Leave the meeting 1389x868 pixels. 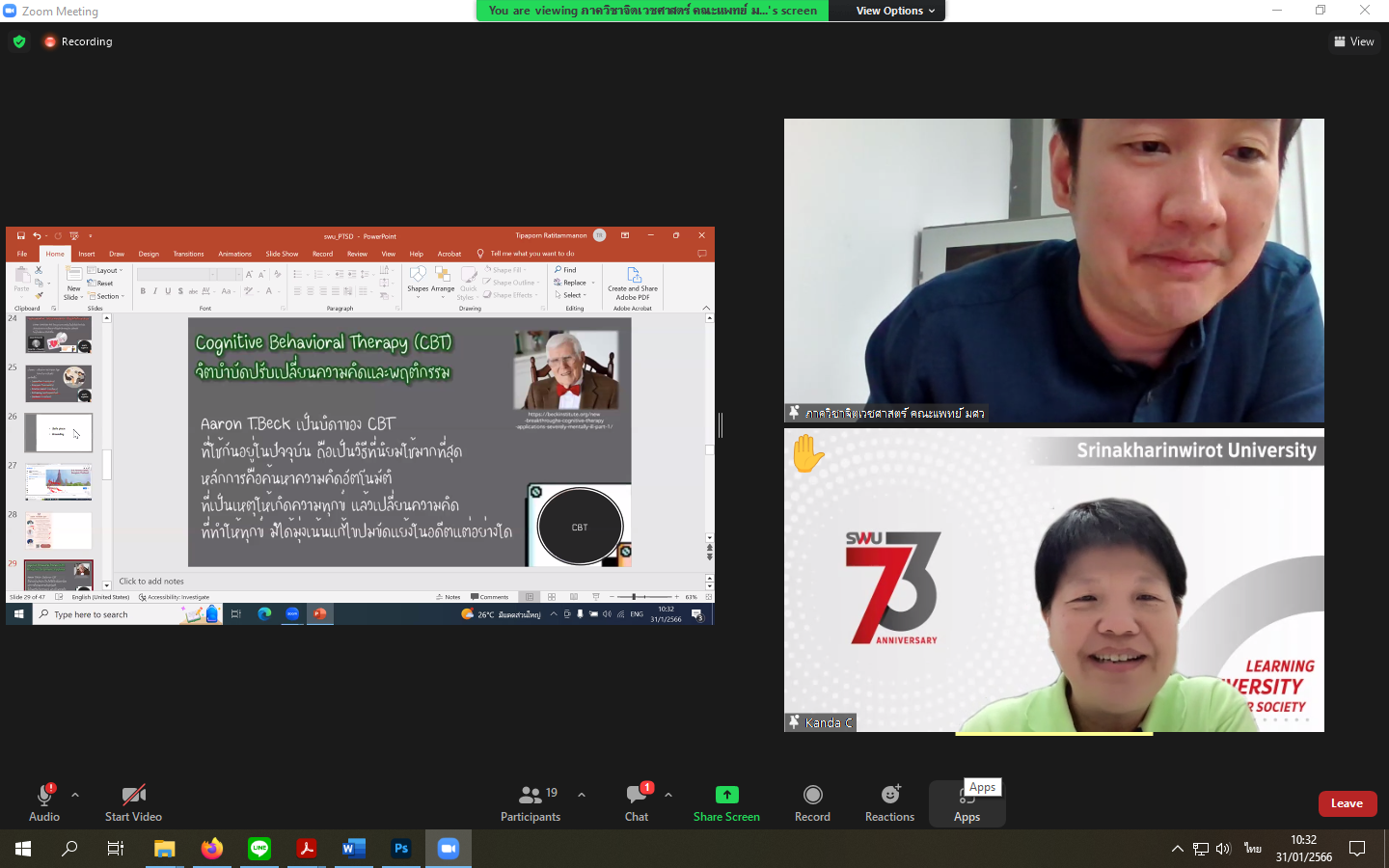point(1347,803)
